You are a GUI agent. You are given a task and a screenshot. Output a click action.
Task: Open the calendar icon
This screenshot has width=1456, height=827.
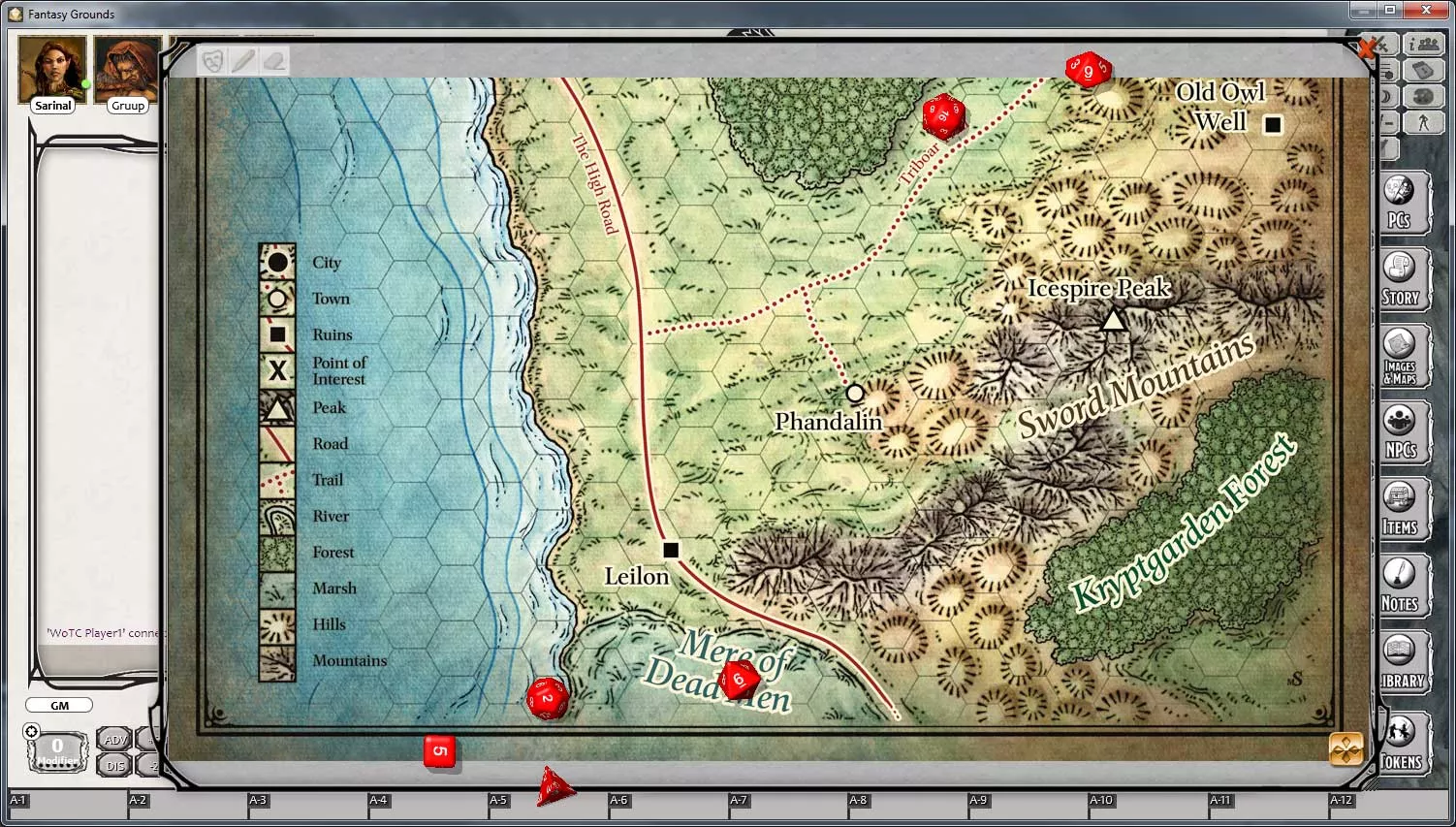point(1423,71)
